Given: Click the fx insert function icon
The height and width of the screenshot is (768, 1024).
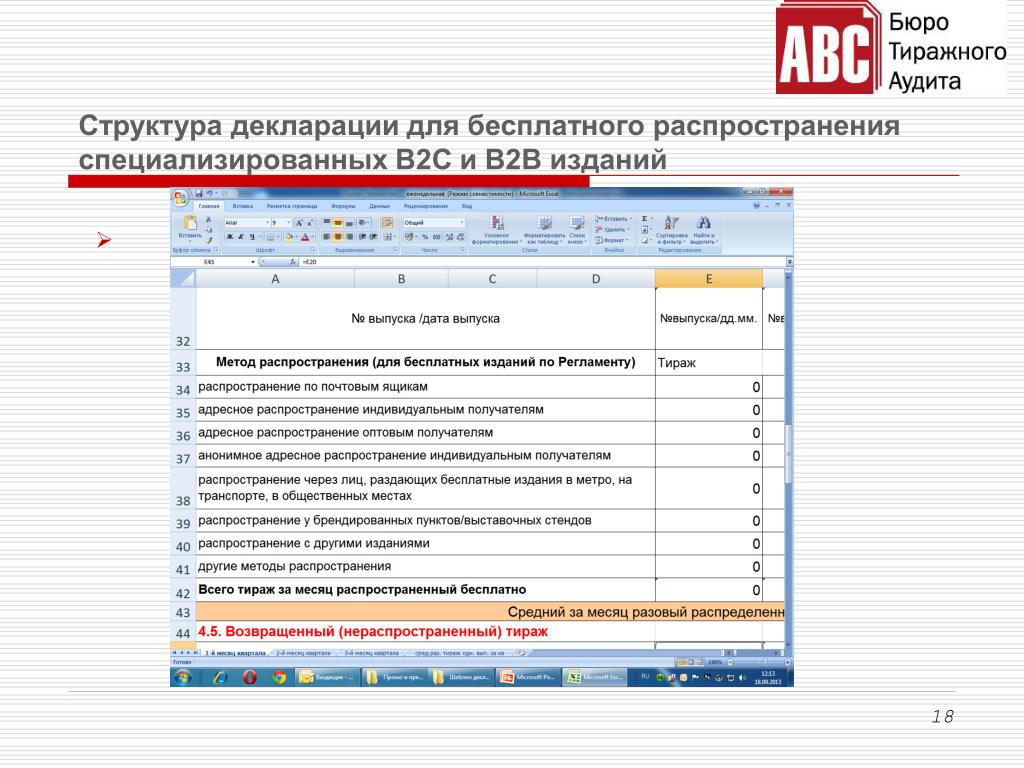Looking at the screenshot, I should tap(293, 262).
